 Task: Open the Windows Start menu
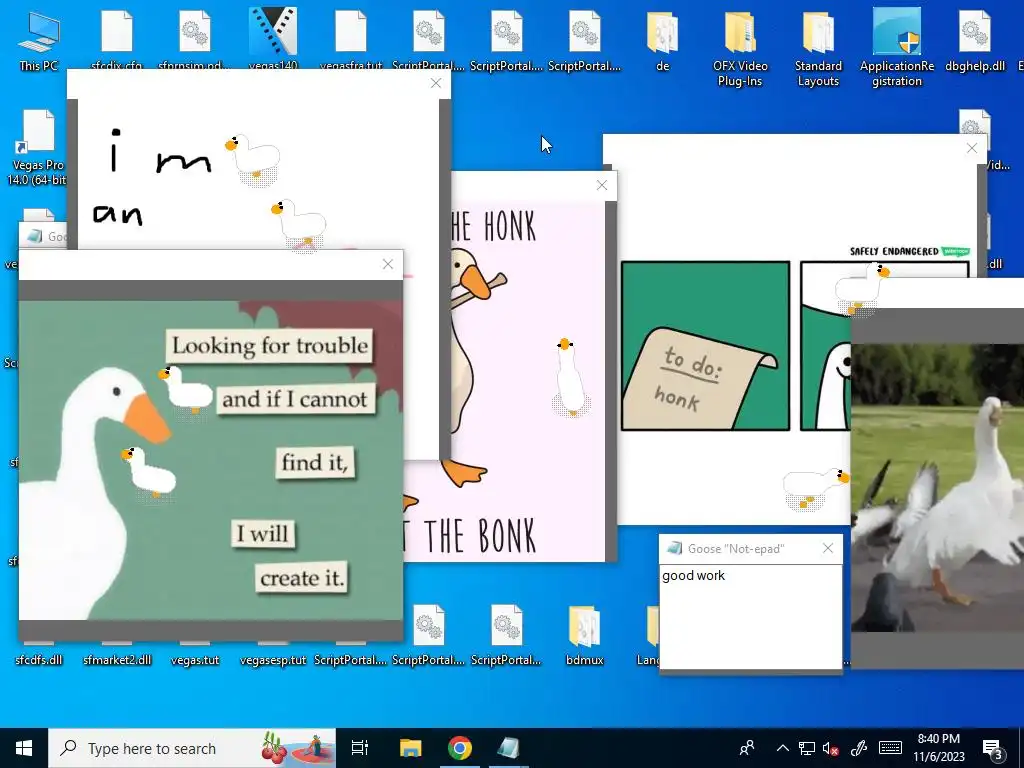coord(24,748)
